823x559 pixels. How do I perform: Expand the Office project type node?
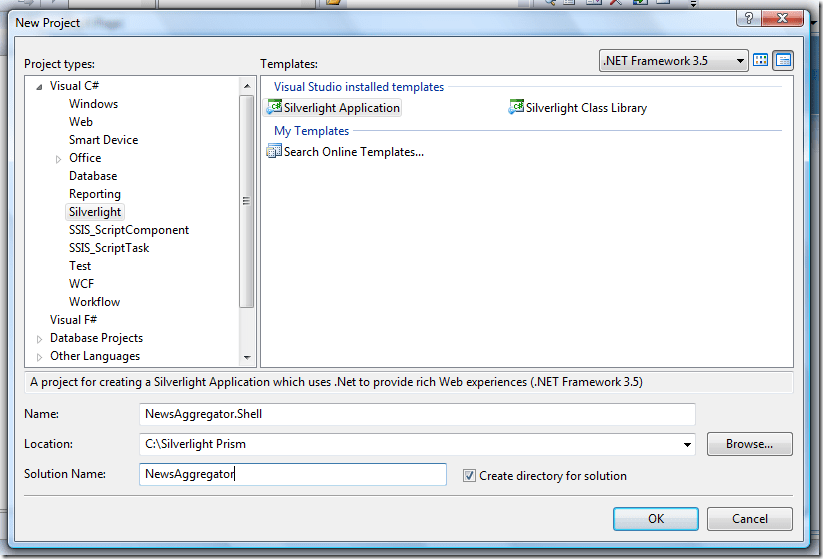[x=58, y=159]
